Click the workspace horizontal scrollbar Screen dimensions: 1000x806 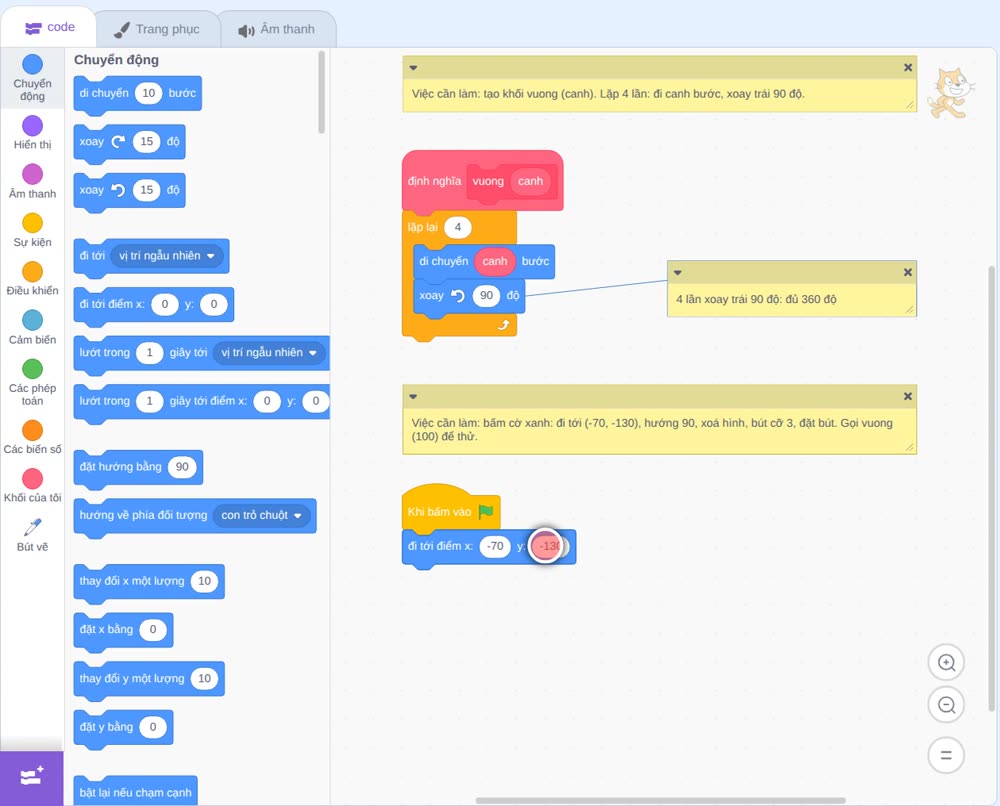coord(661,800)
